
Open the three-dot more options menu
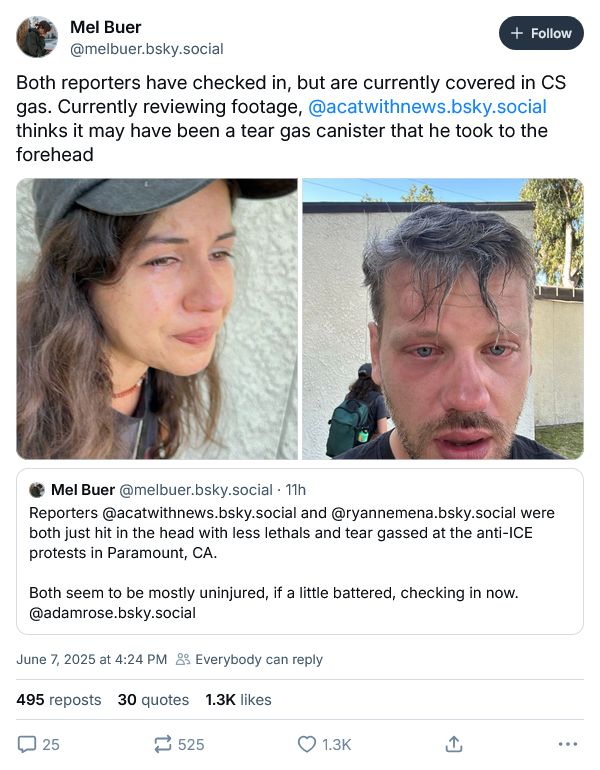(x=568, y=744)
